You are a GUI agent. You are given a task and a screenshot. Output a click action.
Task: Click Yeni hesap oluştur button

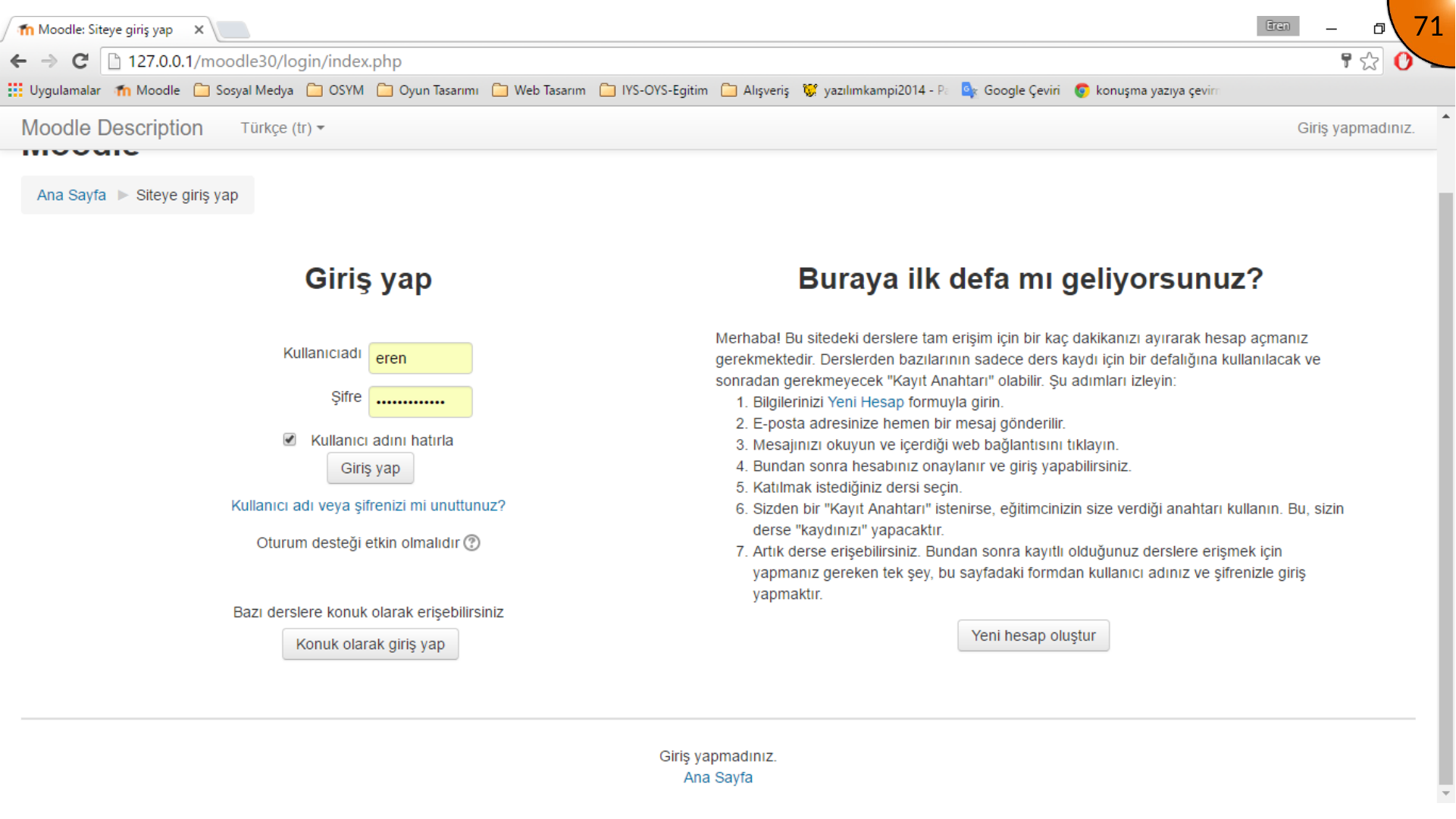point(1033,635)
